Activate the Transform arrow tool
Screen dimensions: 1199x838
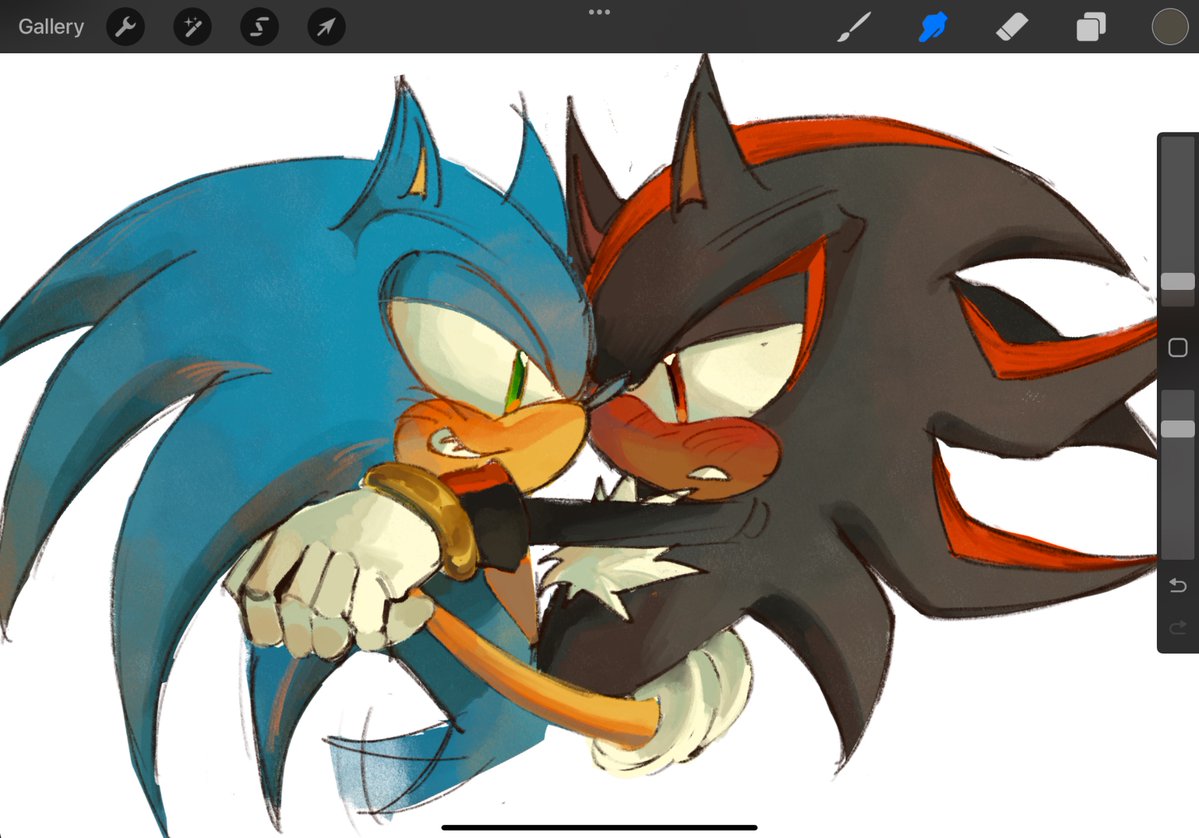[x=327, y=27]
